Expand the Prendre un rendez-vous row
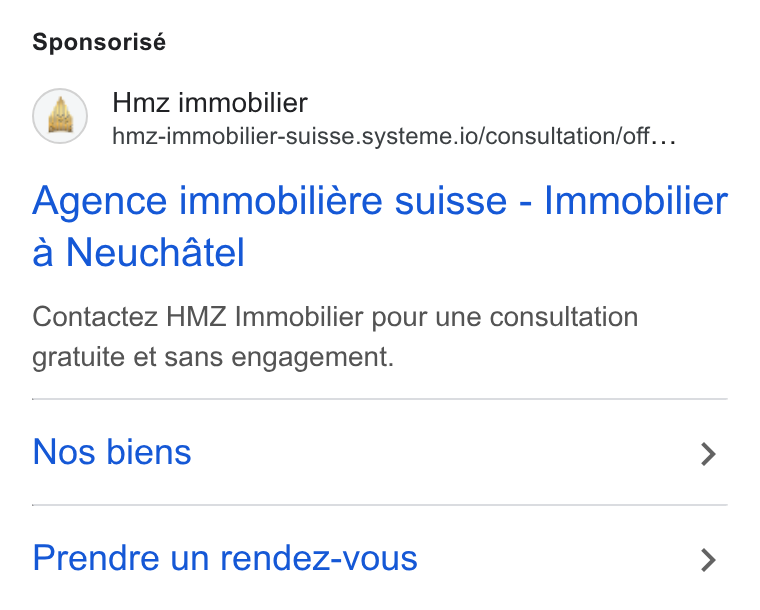760x610 pixels. click(380, 558)
